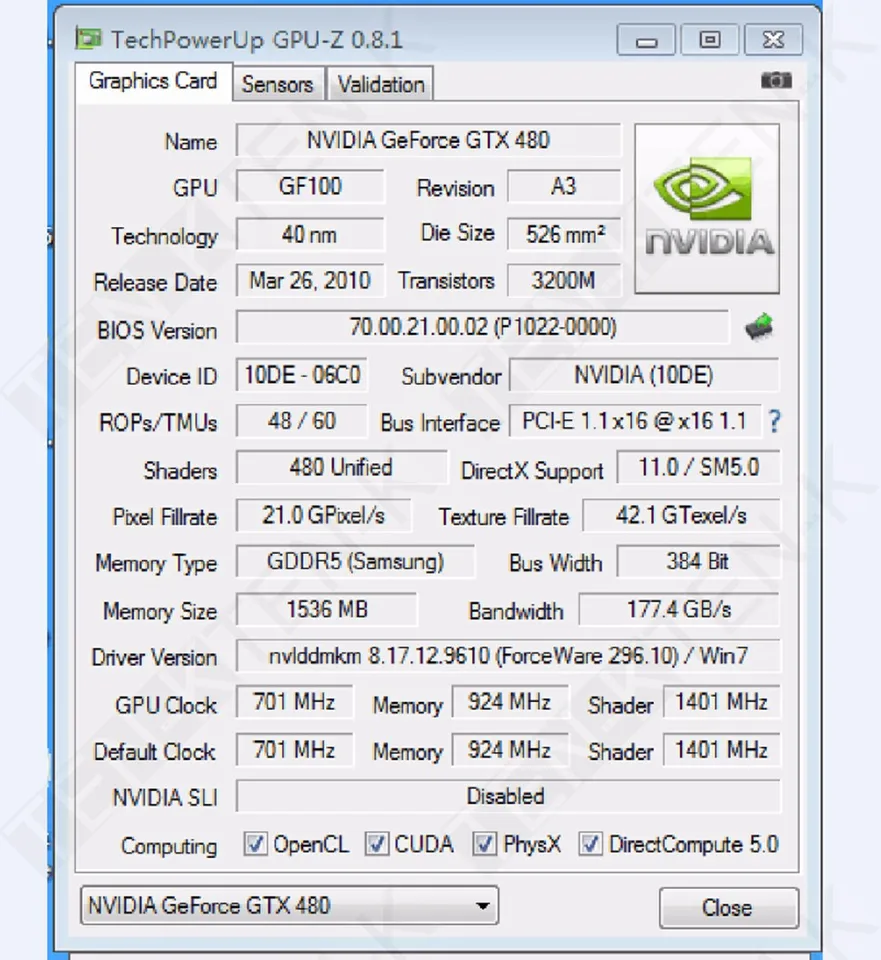This screenshot has width=881, height=960.
Task: Click the Name field showing GTX 480
Action: pyautogui.click(x=428, y=140)
